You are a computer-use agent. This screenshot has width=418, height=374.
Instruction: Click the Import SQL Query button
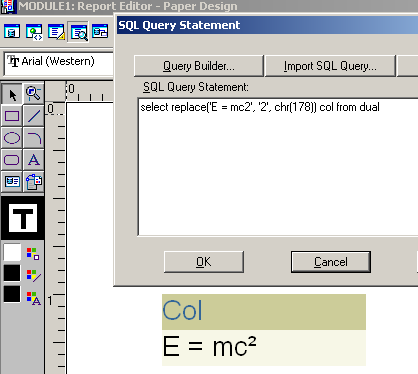[x=330, y=66]
